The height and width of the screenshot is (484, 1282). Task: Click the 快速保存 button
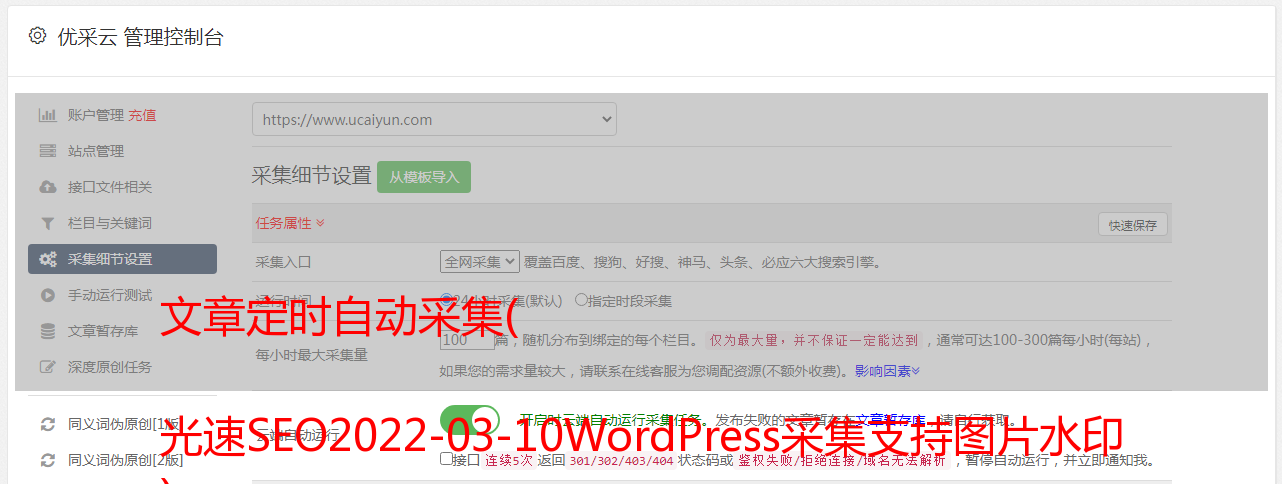coord(1133,225)
